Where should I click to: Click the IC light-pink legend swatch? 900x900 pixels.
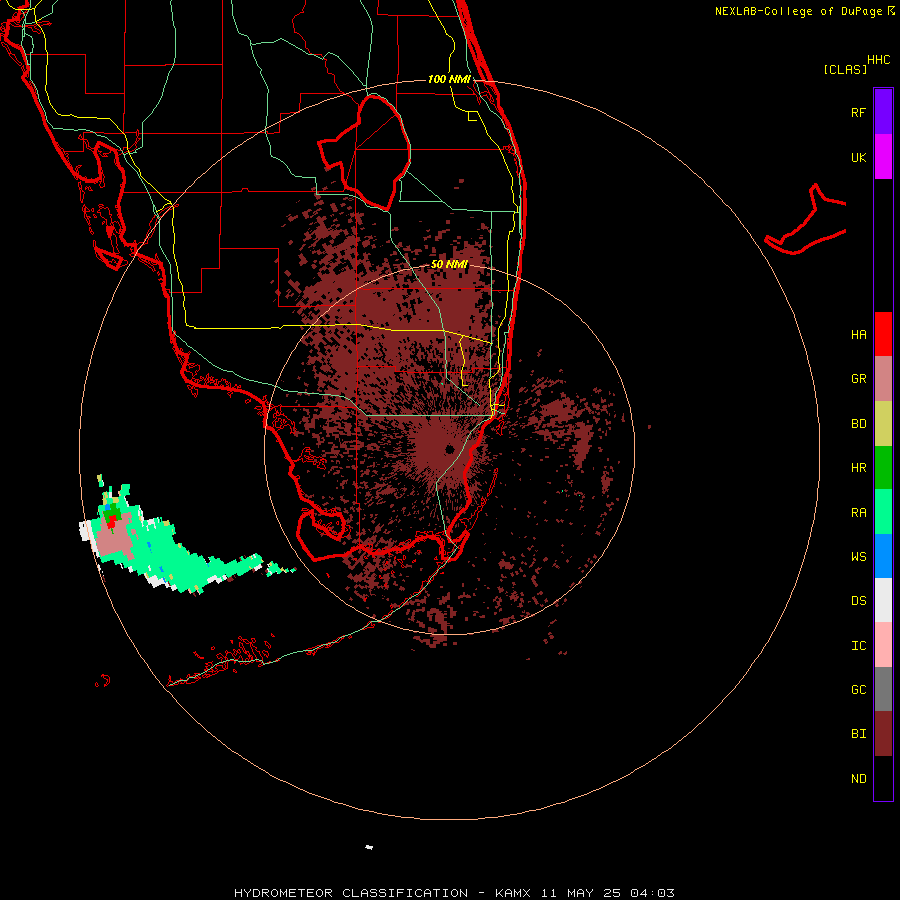pos(883,645)
